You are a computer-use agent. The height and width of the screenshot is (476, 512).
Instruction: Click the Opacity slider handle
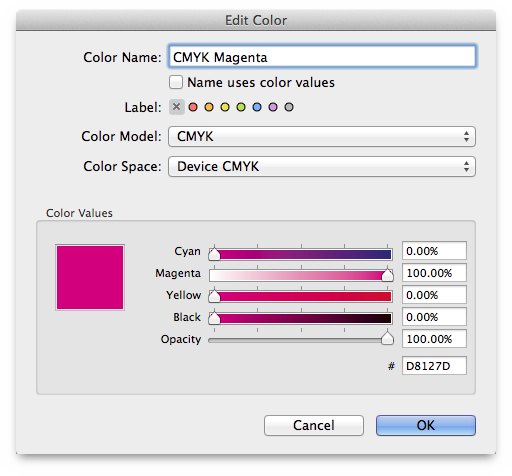(x=387, y=338)
